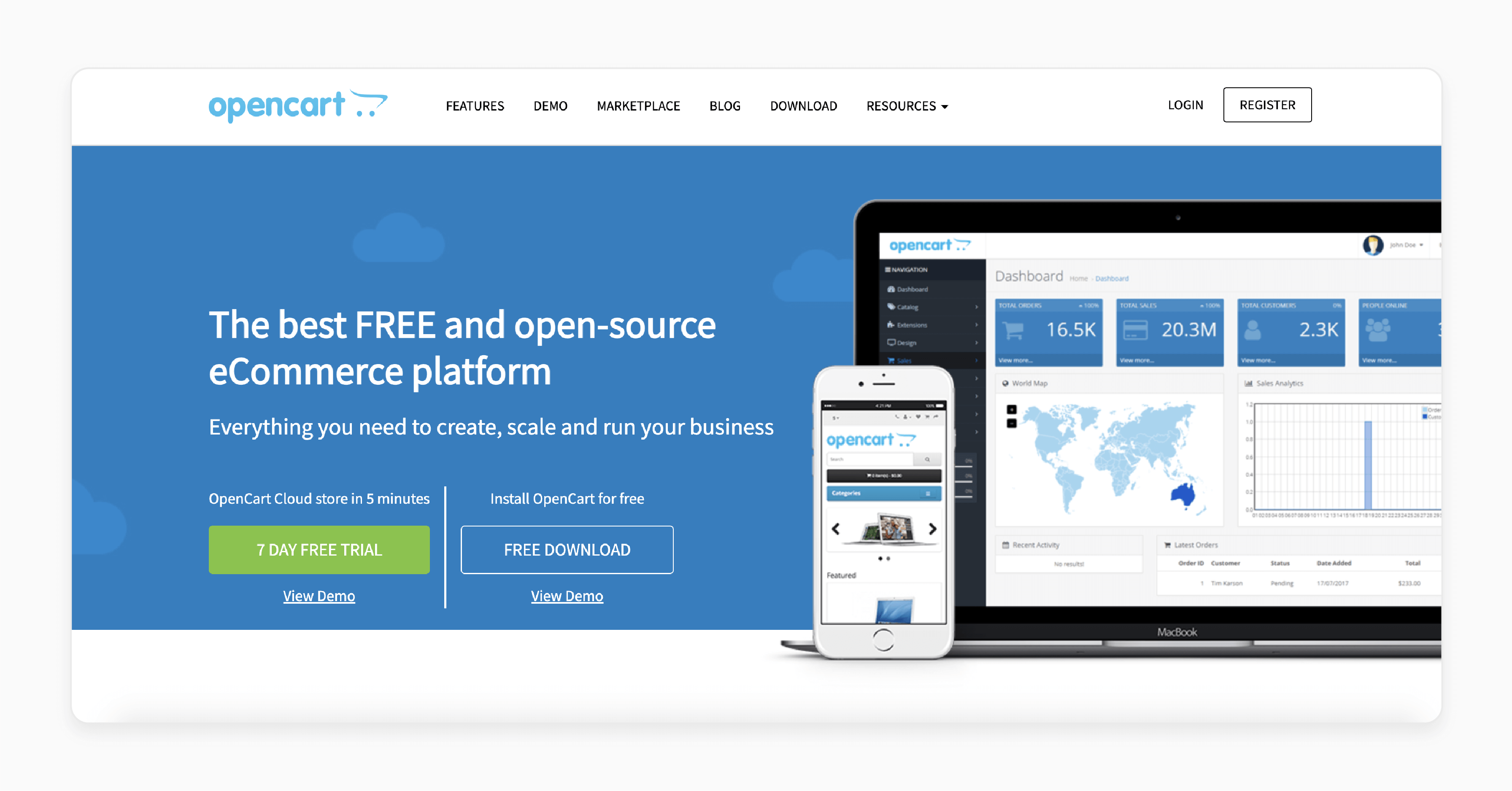The width and height of the screenshot is (1512, 791).
Task: View Demo link under free download
Action: (566, 594)
